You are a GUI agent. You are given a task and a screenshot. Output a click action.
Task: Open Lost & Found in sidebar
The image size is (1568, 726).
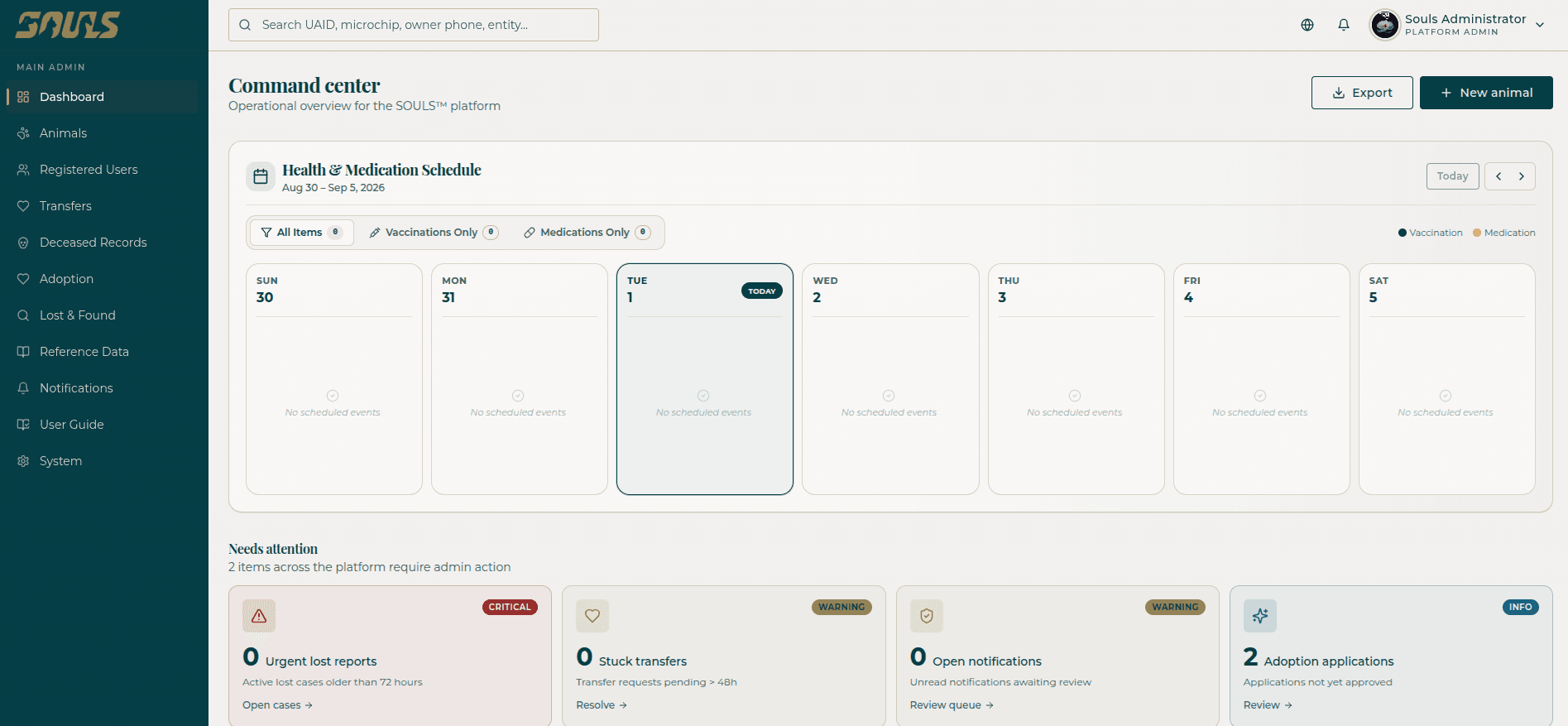tap(101, 315)
